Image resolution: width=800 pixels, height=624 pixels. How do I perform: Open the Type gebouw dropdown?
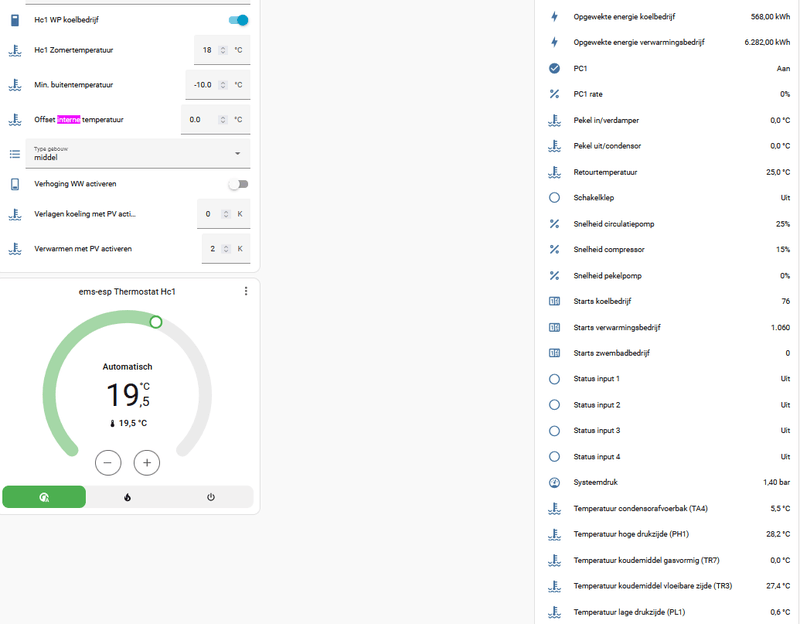coord(138,153)
